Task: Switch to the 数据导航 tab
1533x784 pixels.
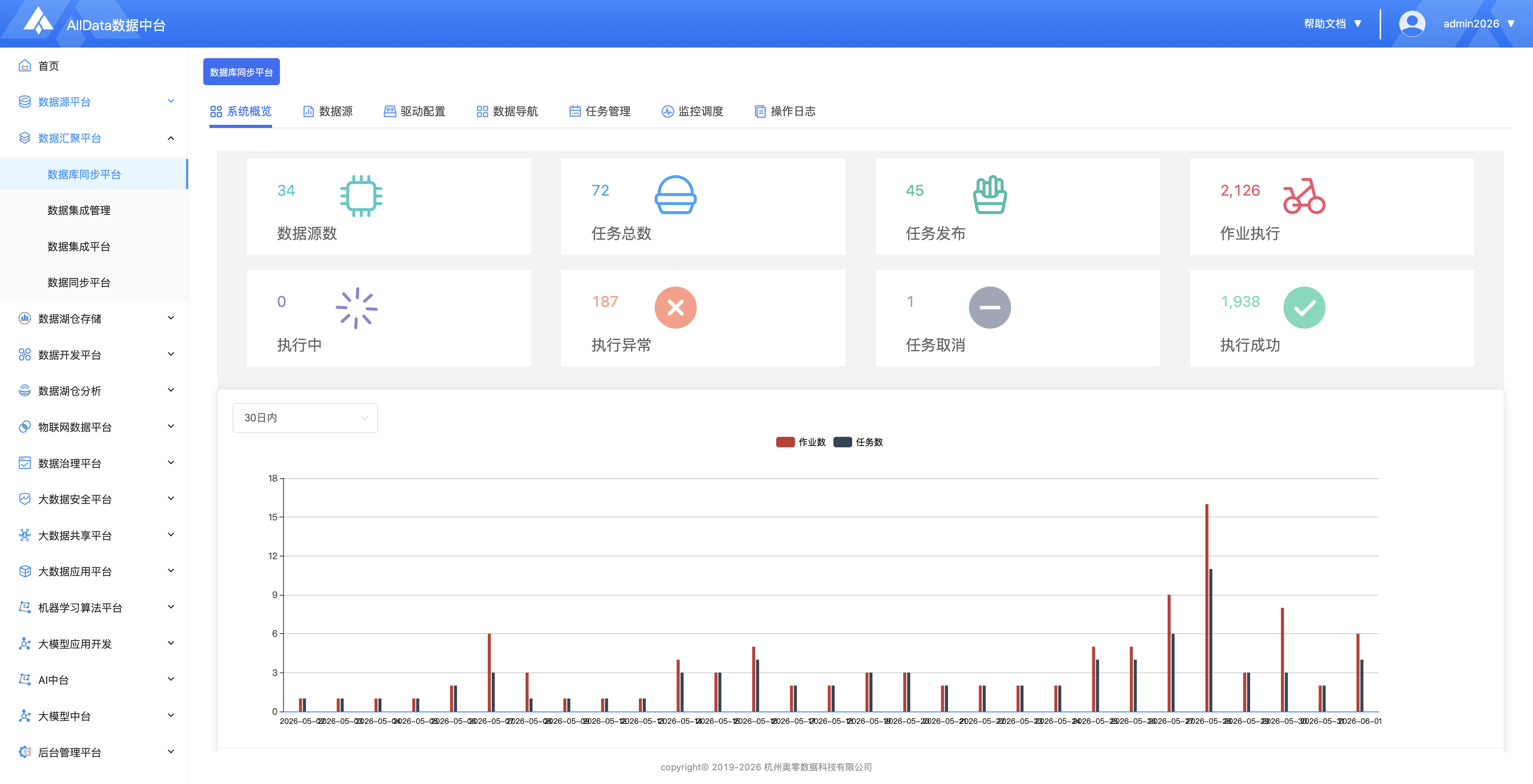Action: pyautogui.click(x=507, y=111)
